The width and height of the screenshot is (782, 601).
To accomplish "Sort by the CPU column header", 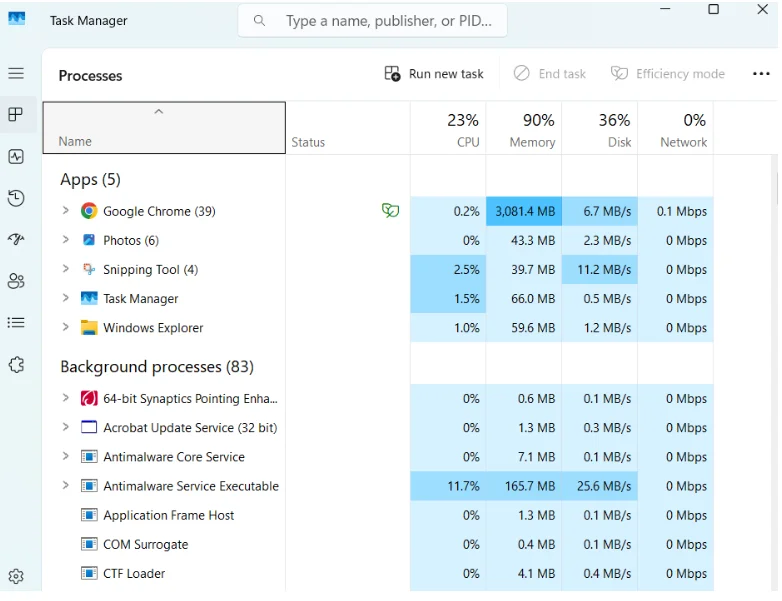I will [448, 128].
